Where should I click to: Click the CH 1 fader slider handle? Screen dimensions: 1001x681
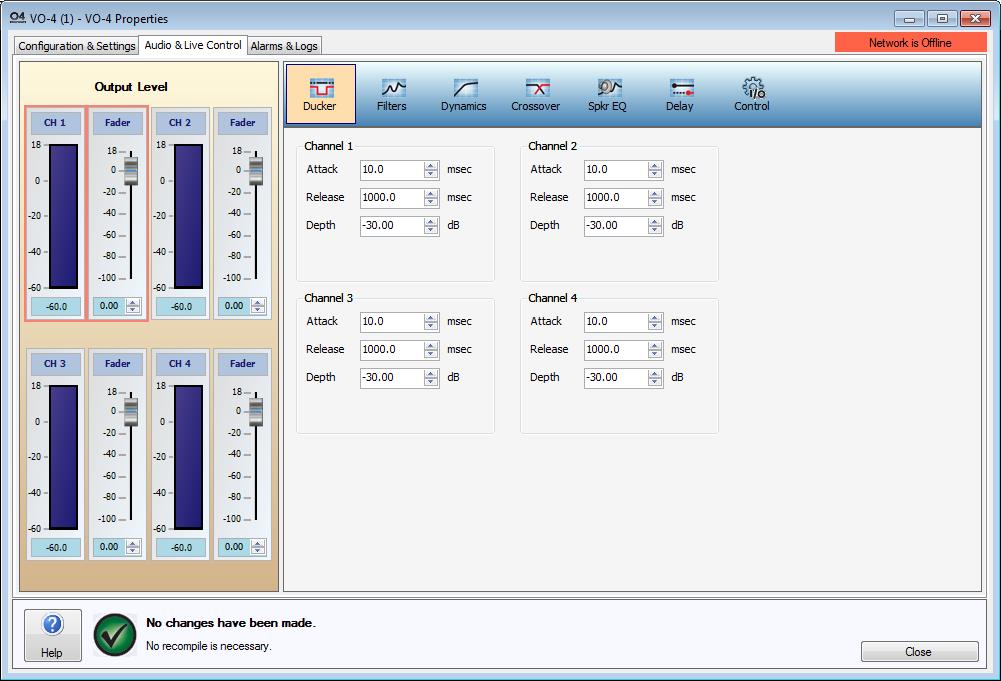(131, 171)
